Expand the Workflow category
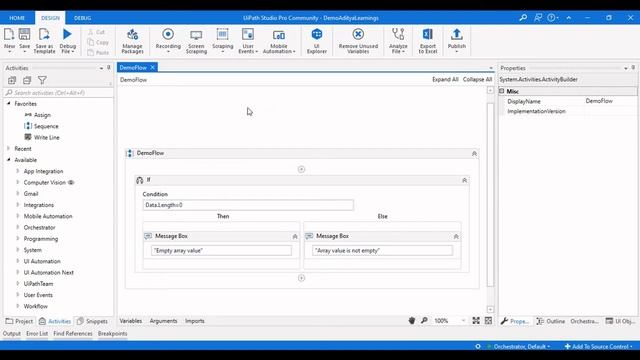This screenshot has width=640, height=360. [18, 306]
